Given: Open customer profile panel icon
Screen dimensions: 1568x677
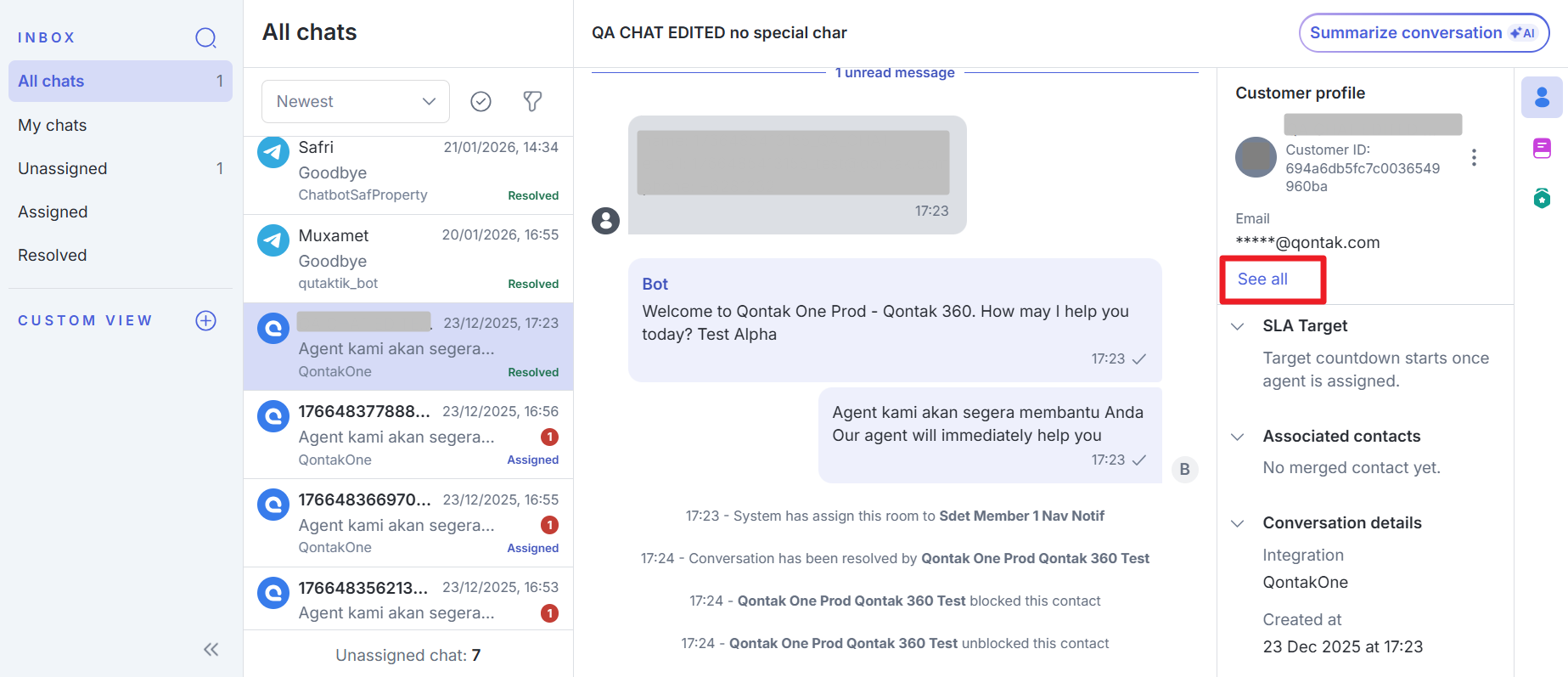Looking at the screenshot, I should click(1542, 98).
